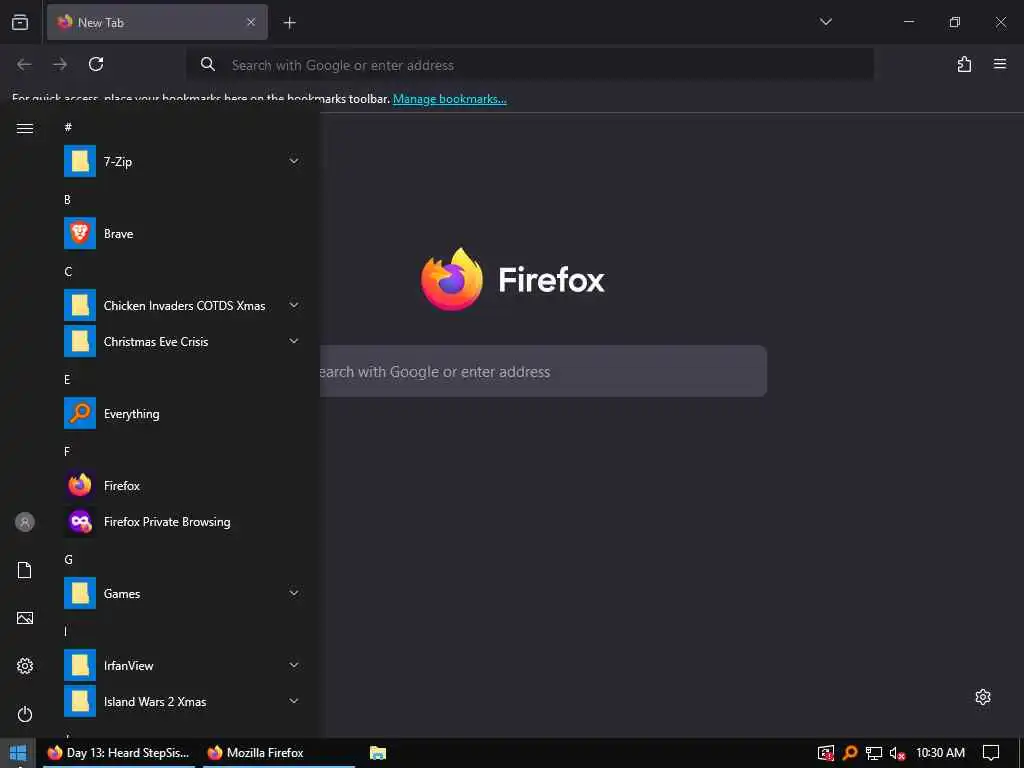The image size is (1024, 768).
Task: Open the Firefox View tab list icon
Action: 20,22
